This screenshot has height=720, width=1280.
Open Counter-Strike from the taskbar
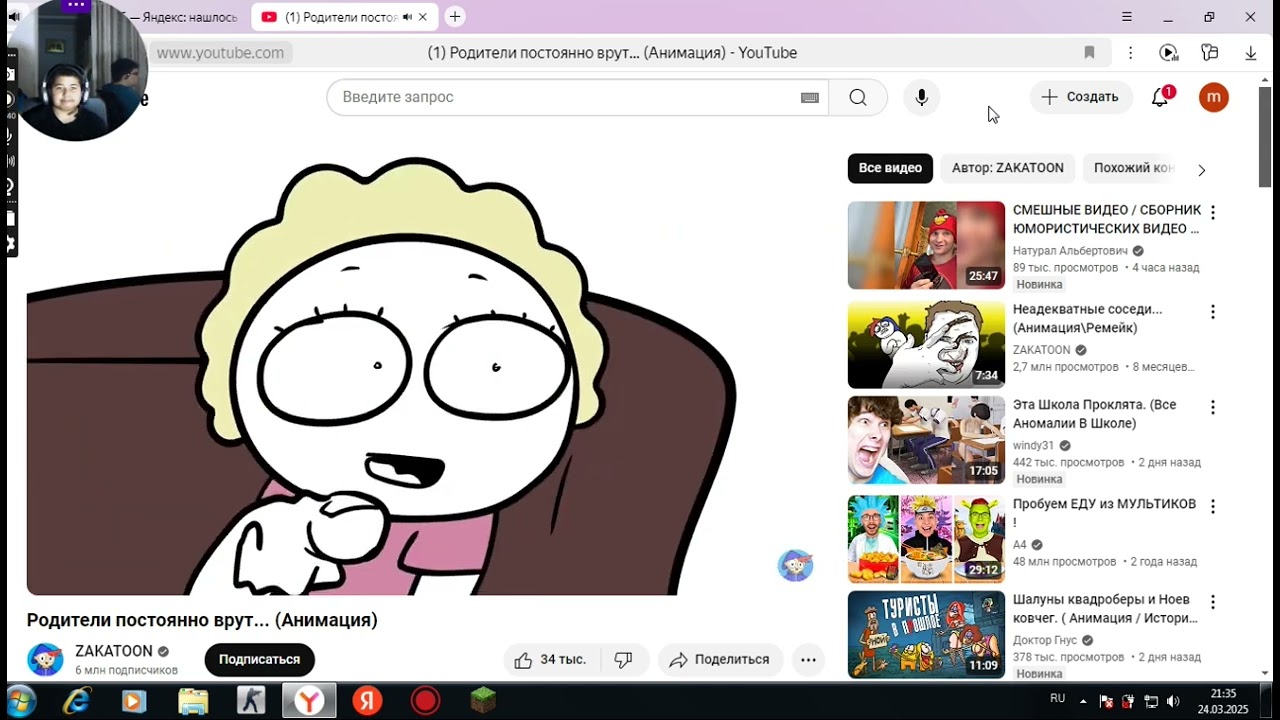(x=251, y=701)
